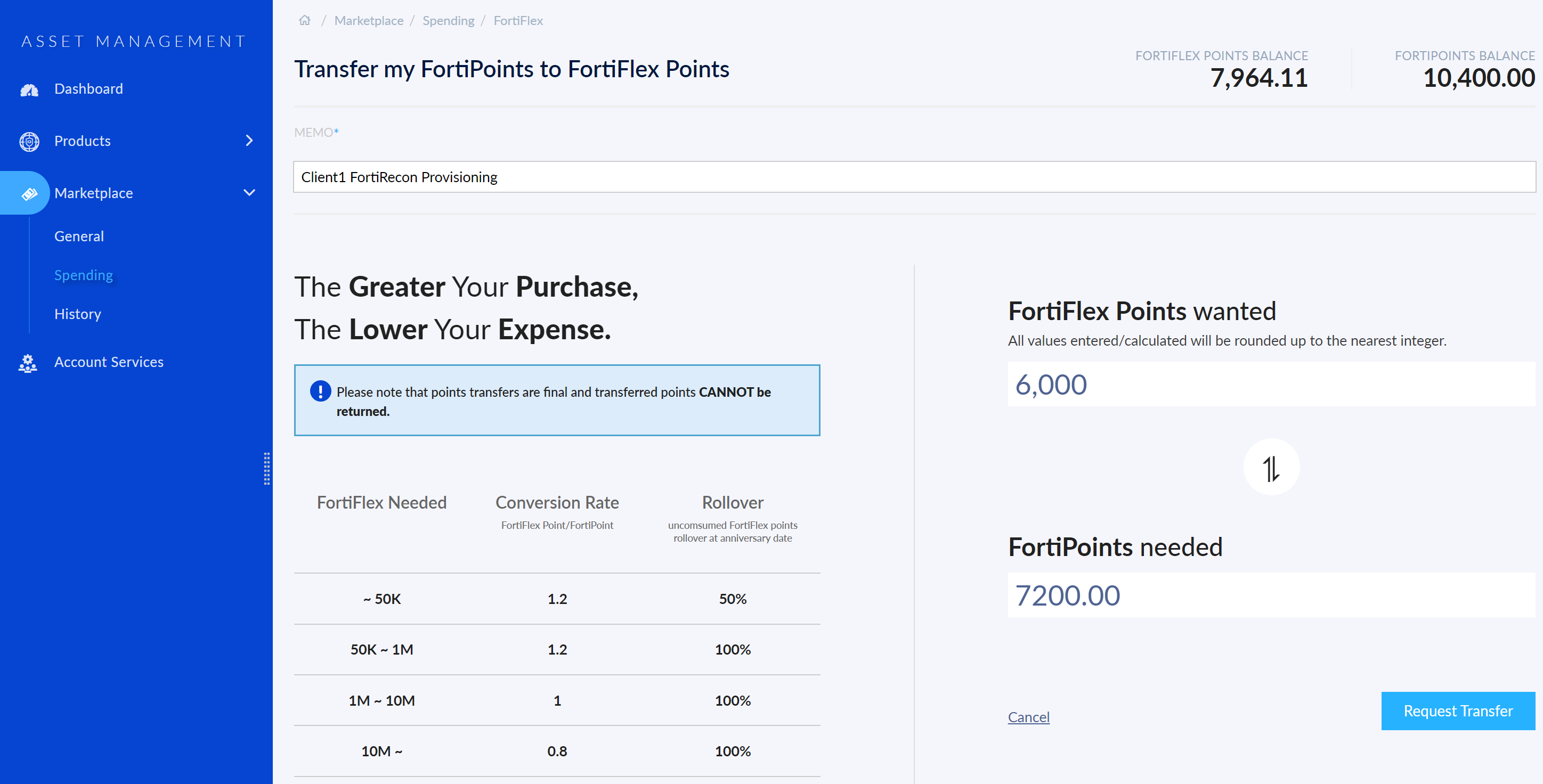Click the Marketplace breadcrumb link

(369, 20)
